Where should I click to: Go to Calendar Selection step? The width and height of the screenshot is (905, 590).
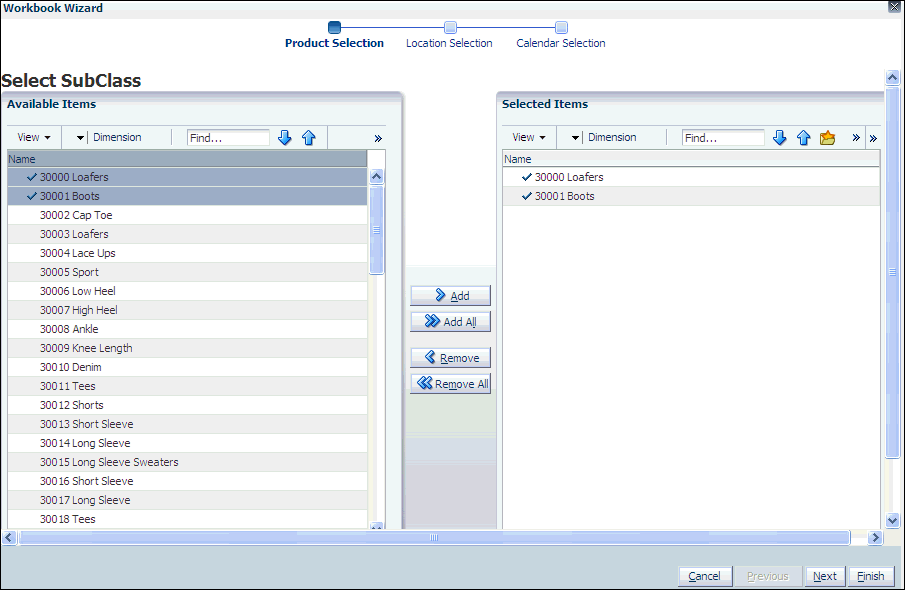tap(560, 36)
